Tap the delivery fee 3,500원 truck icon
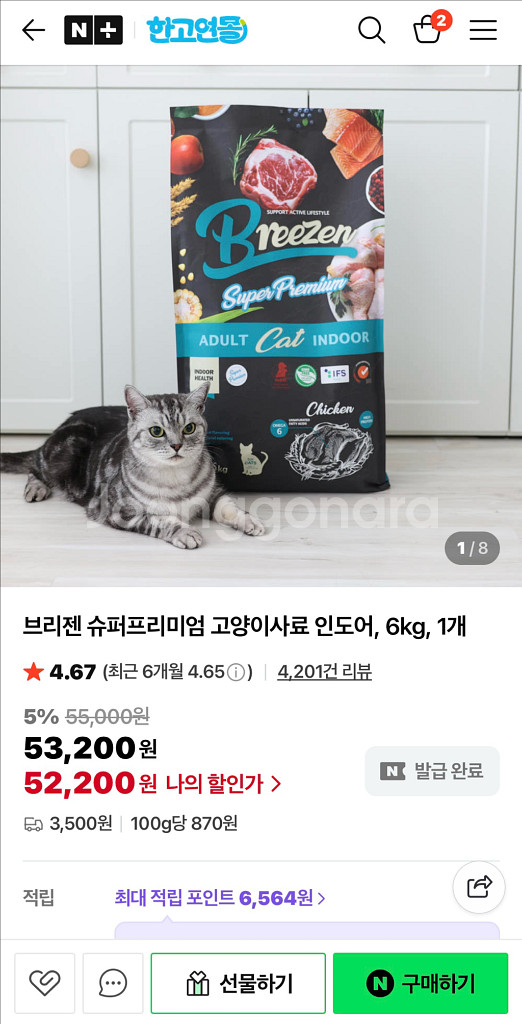 pyautogui.click(x=33, y=824)
